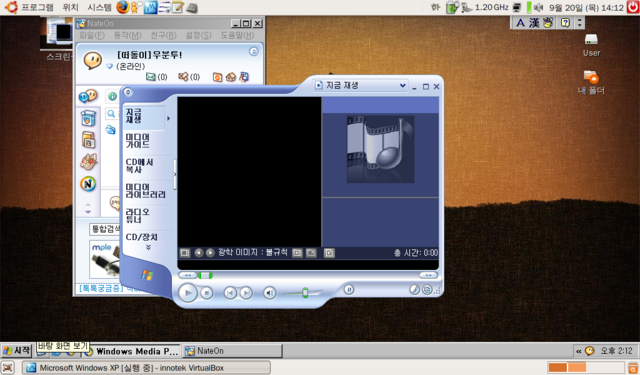
Task: Open the NateOn 동작(M) menu
Action: (x=127, y=36)
